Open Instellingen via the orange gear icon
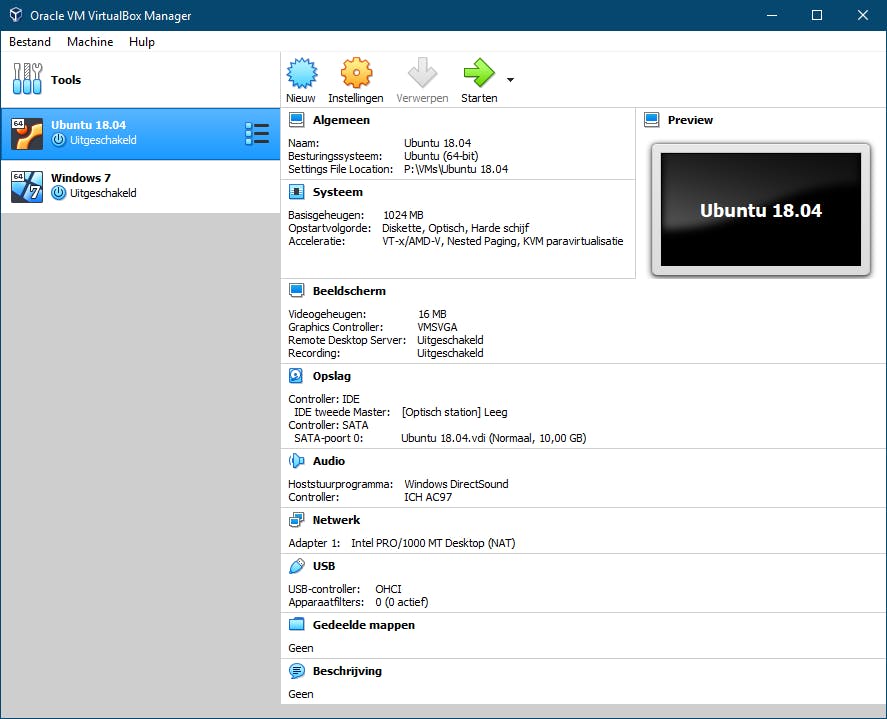Image resolution: width=887 pixels, height=719 pixels. coord(356,73)
